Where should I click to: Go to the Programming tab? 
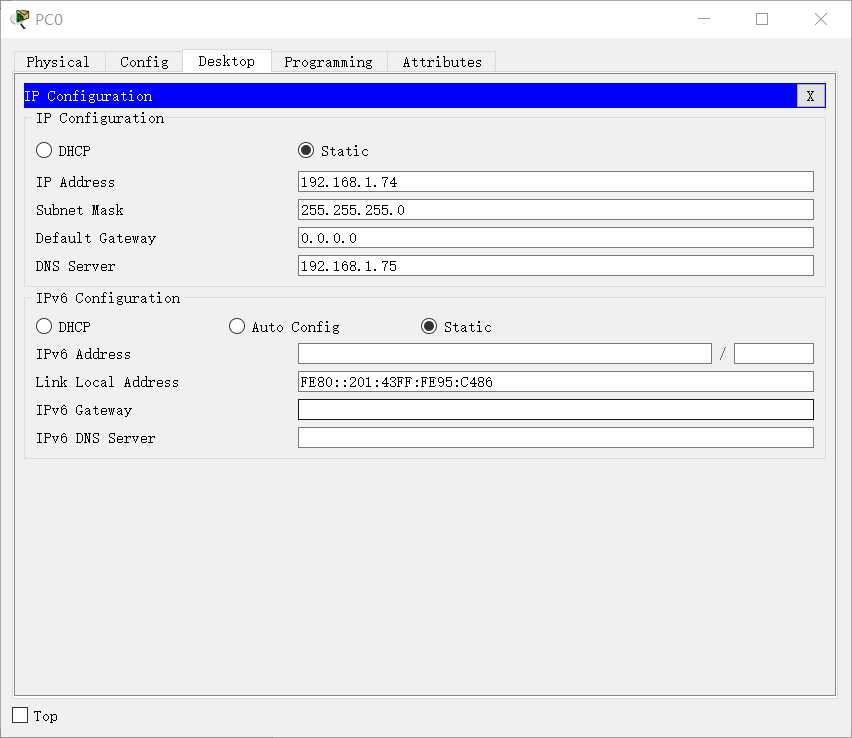click(x=329, y=62)
